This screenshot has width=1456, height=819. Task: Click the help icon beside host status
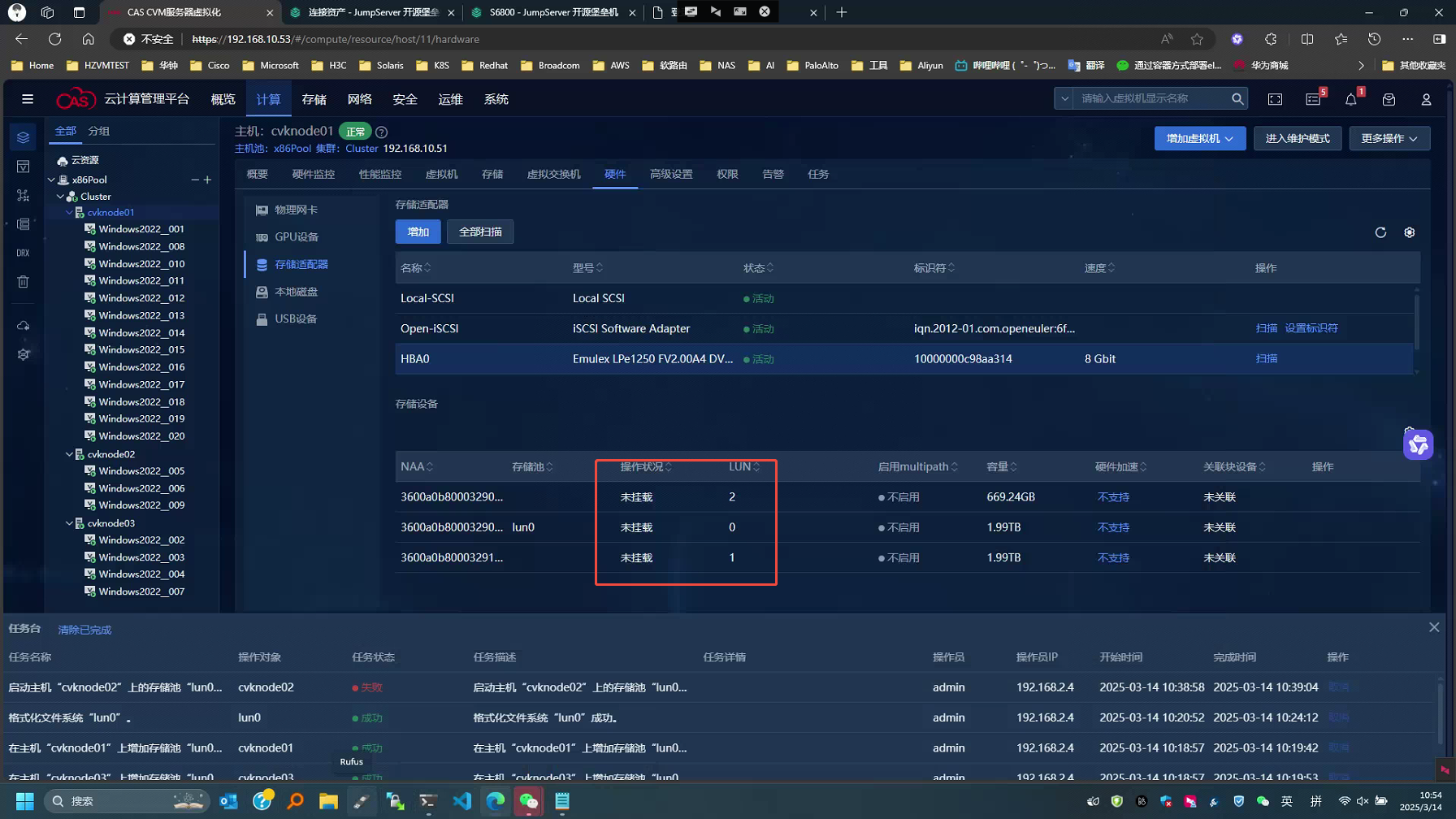tap(382, 132)
